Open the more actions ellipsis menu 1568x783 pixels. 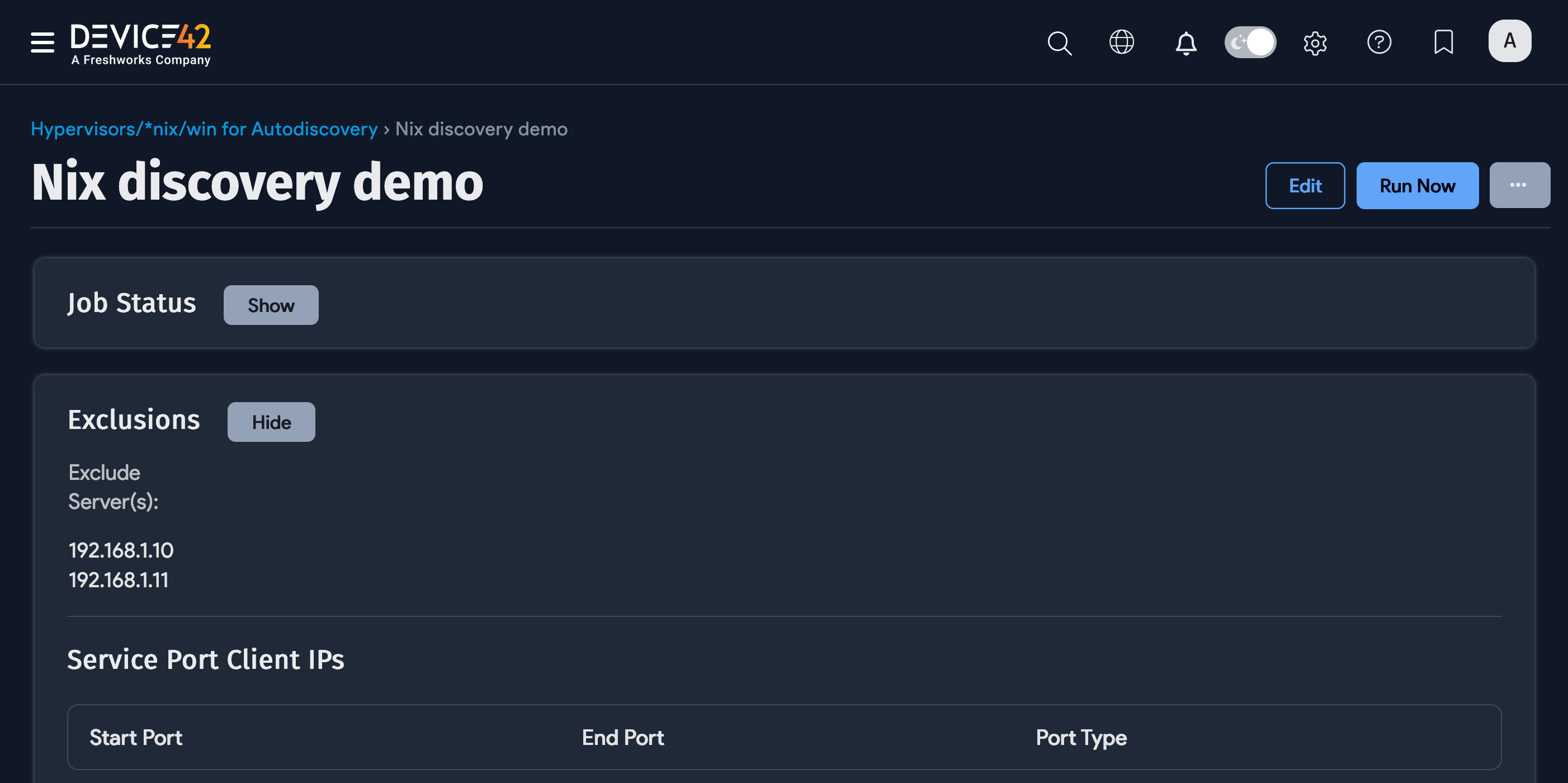coord(1519,185)
